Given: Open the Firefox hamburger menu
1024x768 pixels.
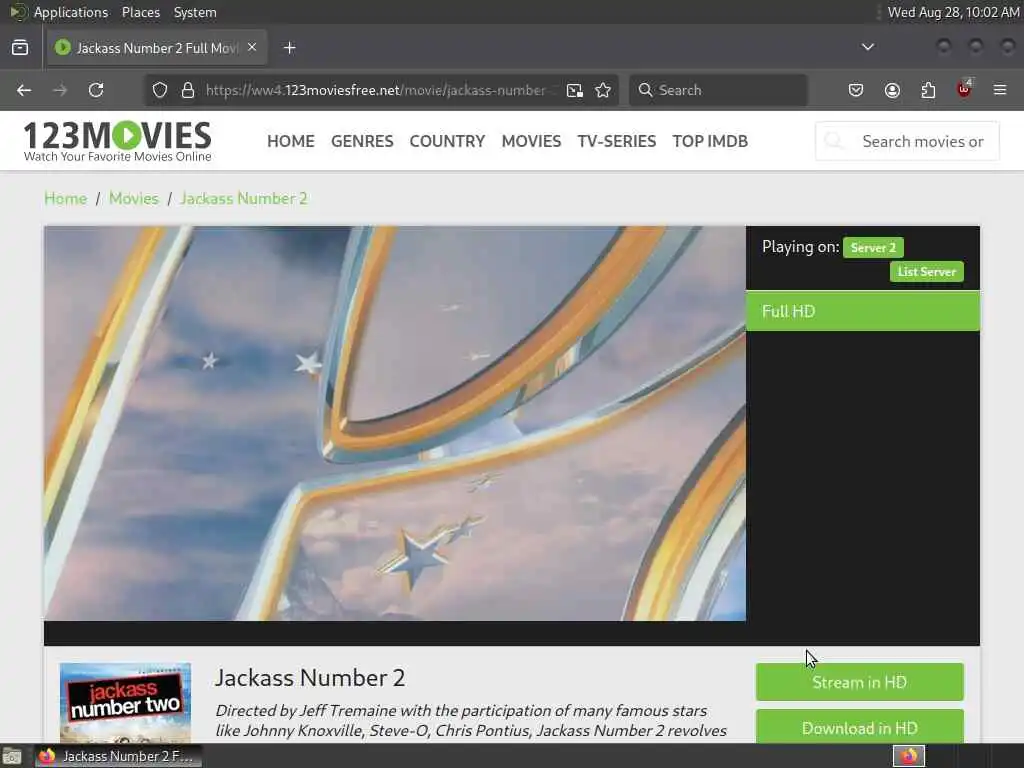Looking at the screenshot, I should tap(1000, 90).
